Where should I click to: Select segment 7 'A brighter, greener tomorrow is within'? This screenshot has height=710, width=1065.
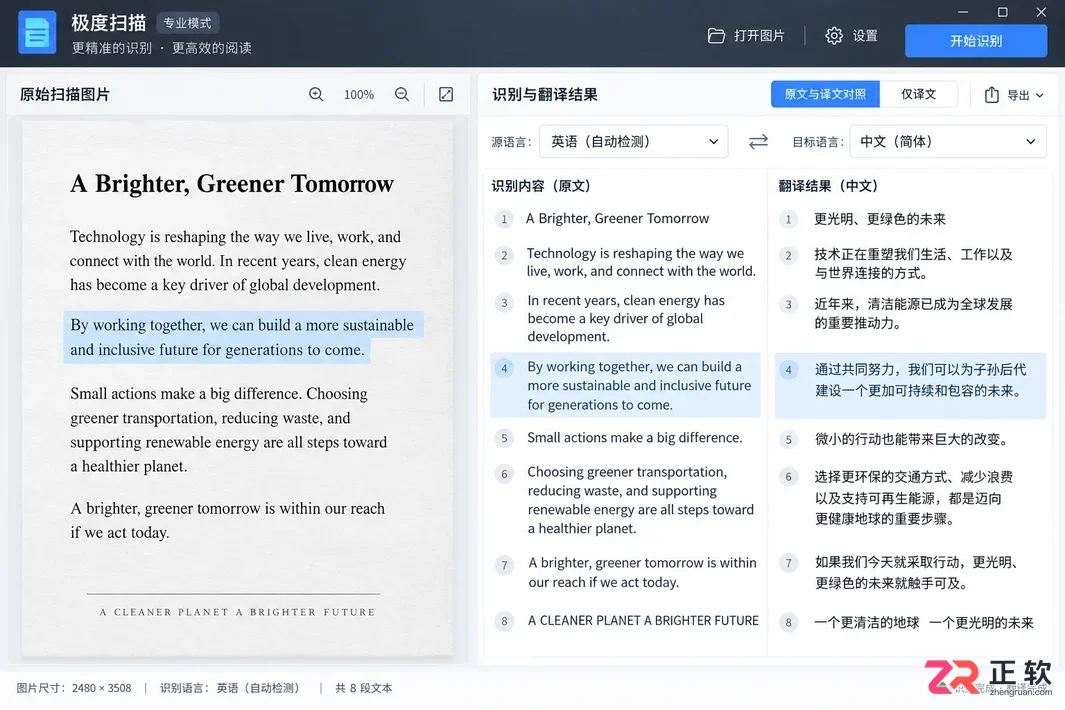(642, 572)
